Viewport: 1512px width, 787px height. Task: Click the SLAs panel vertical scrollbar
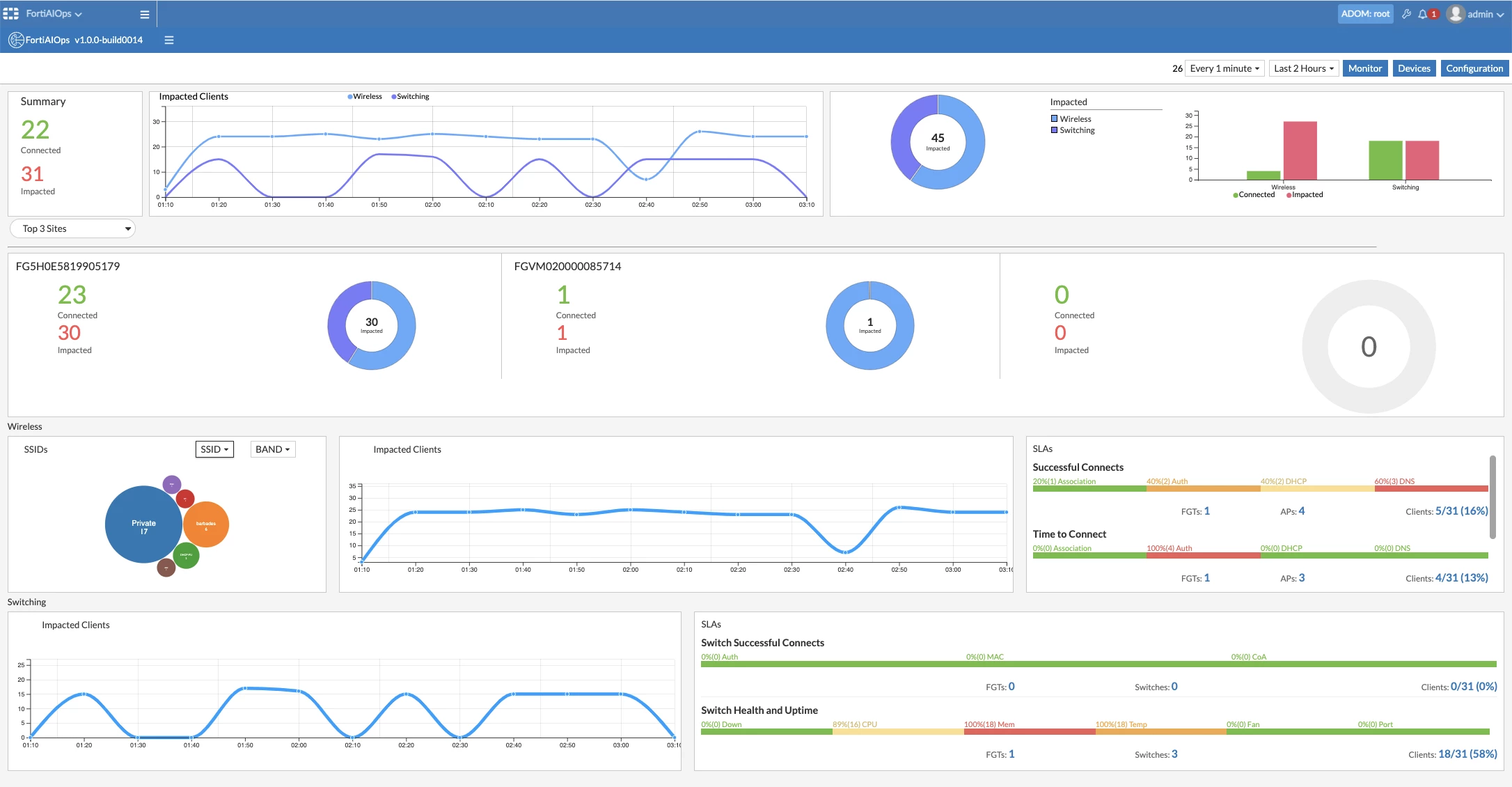(x=1493, y=497)
